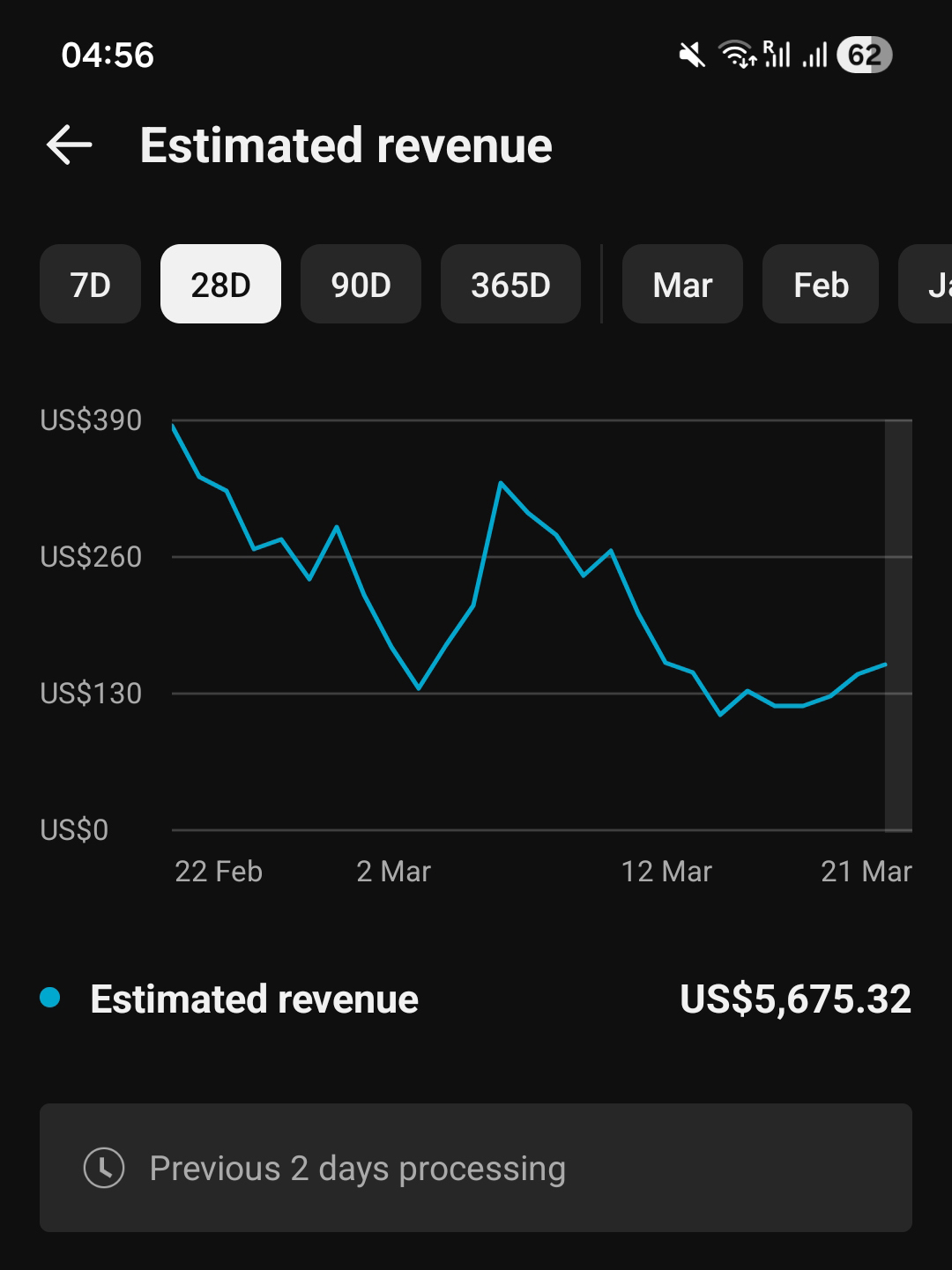Image resolution: width=952 pixels, height=1270 pixels.
Task: Tap the blue Estimated revenue legend dot
Action: click(x=50, y=998)
